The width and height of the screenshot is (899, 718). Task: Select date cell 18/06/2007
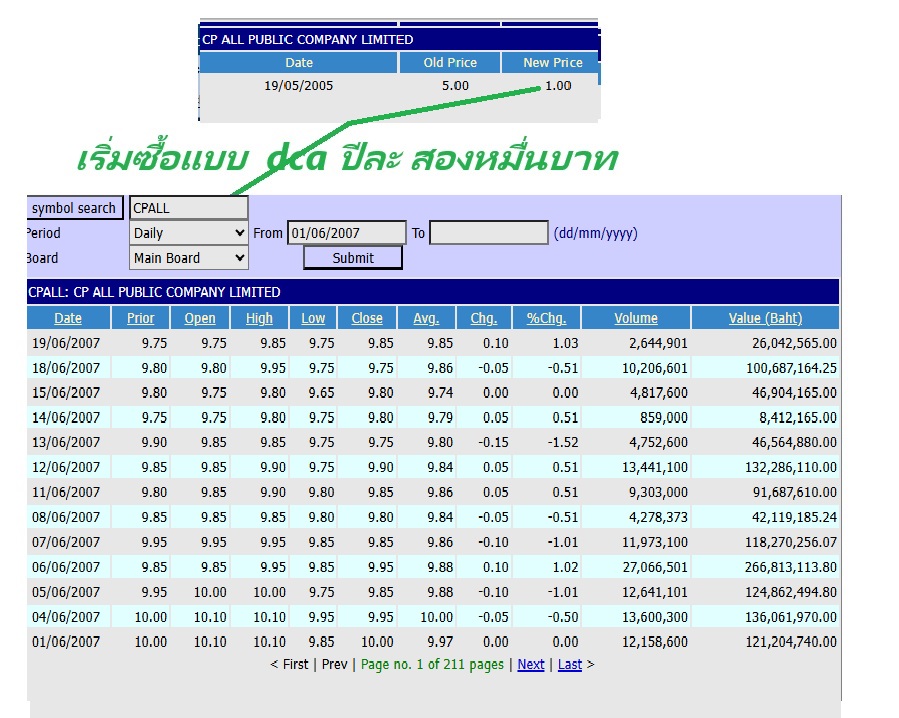[x=66, y=368]
